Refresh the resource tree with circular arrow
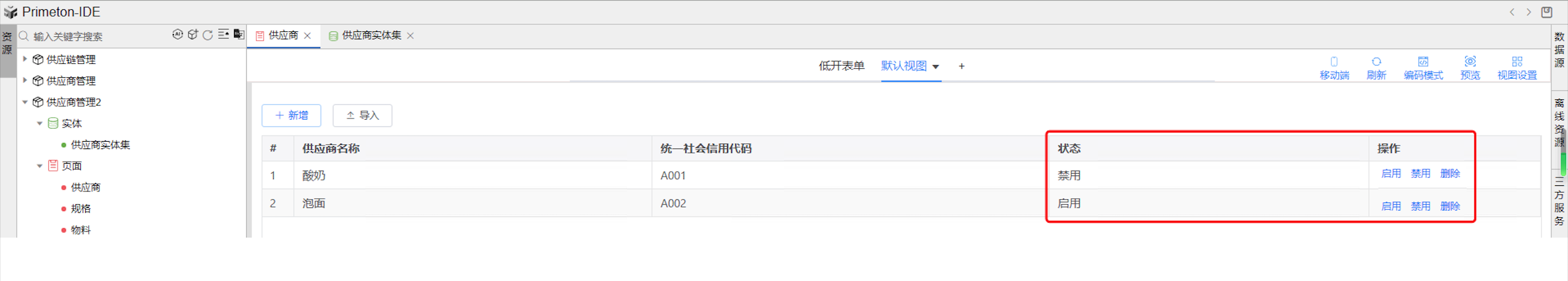This screenshot has height=281, width=1568. click(x=208, y=35)
